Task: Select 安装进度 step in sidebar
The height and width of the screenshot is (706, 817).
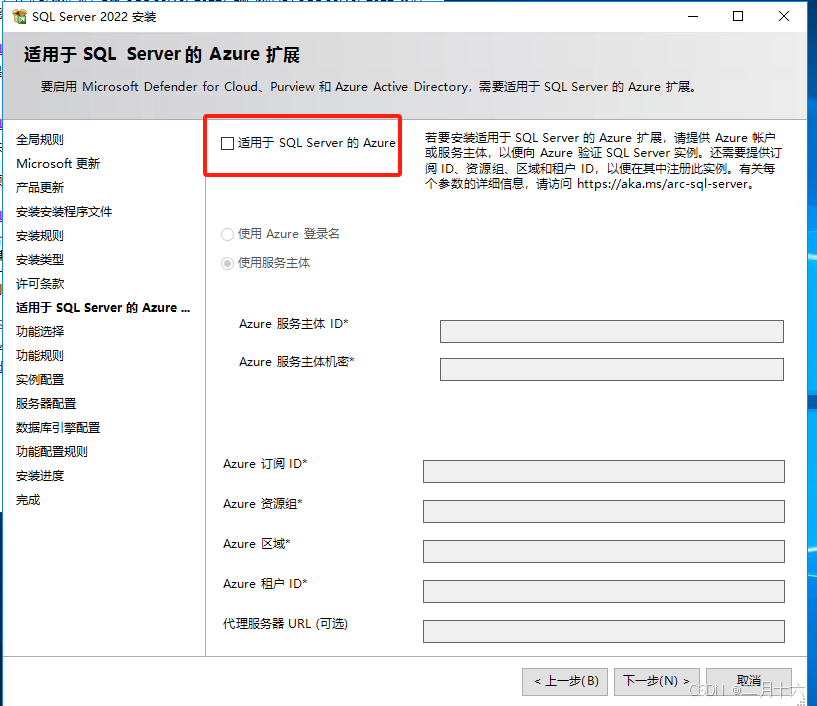Action: click(x=40, y=476)
